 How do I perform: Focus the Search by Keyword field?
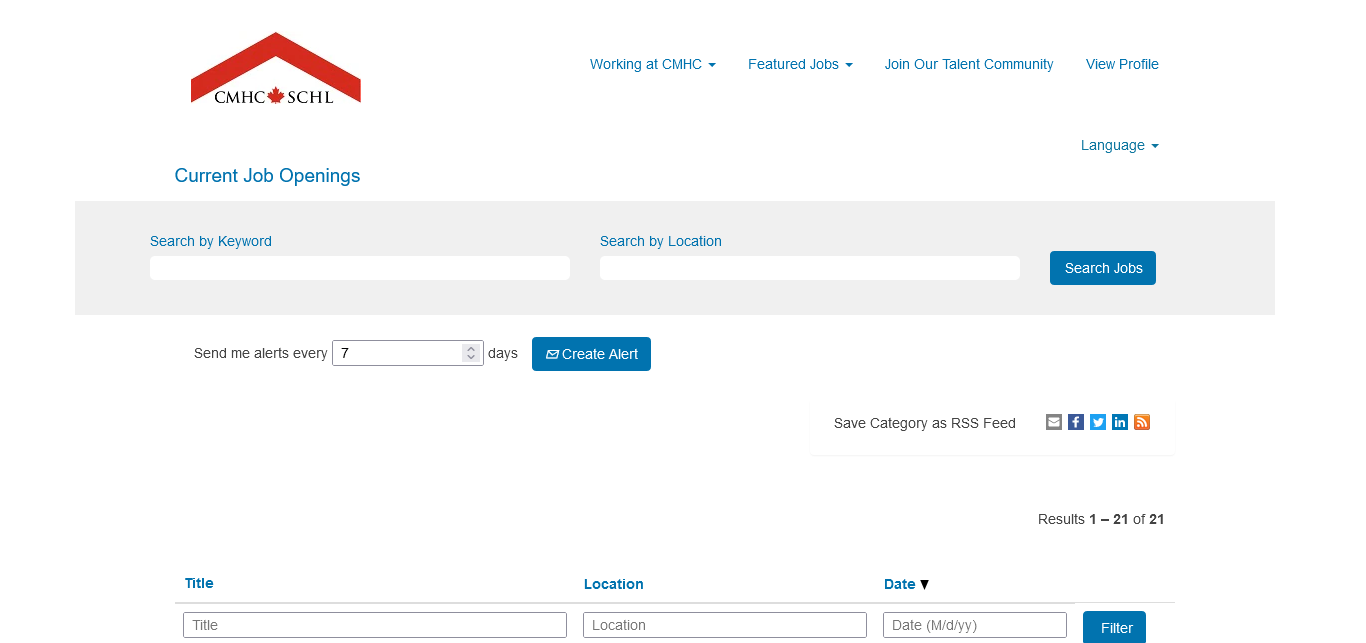point(360,268)
